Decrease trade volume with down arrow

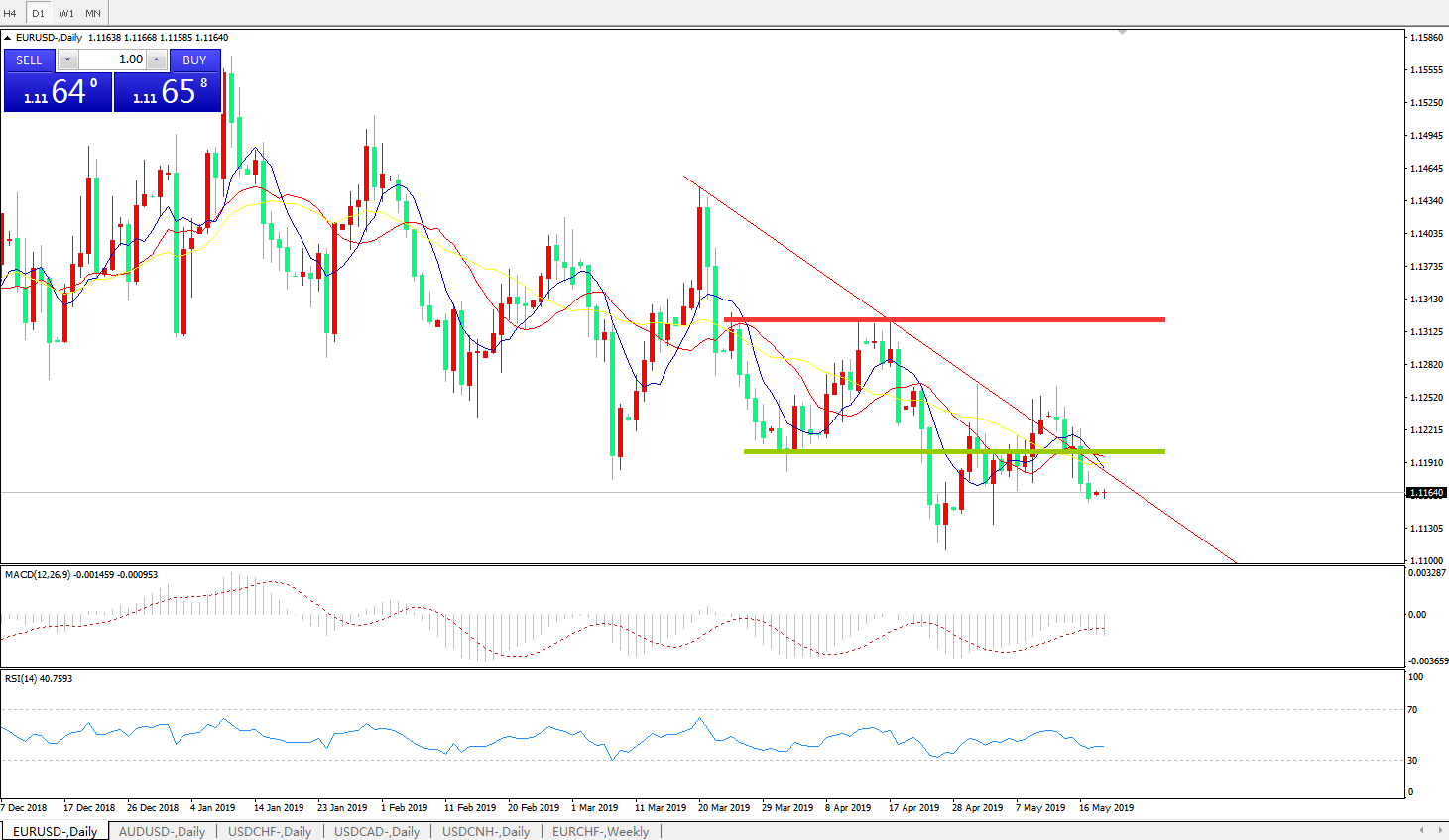pyautogui.click(x=67, y=60)
